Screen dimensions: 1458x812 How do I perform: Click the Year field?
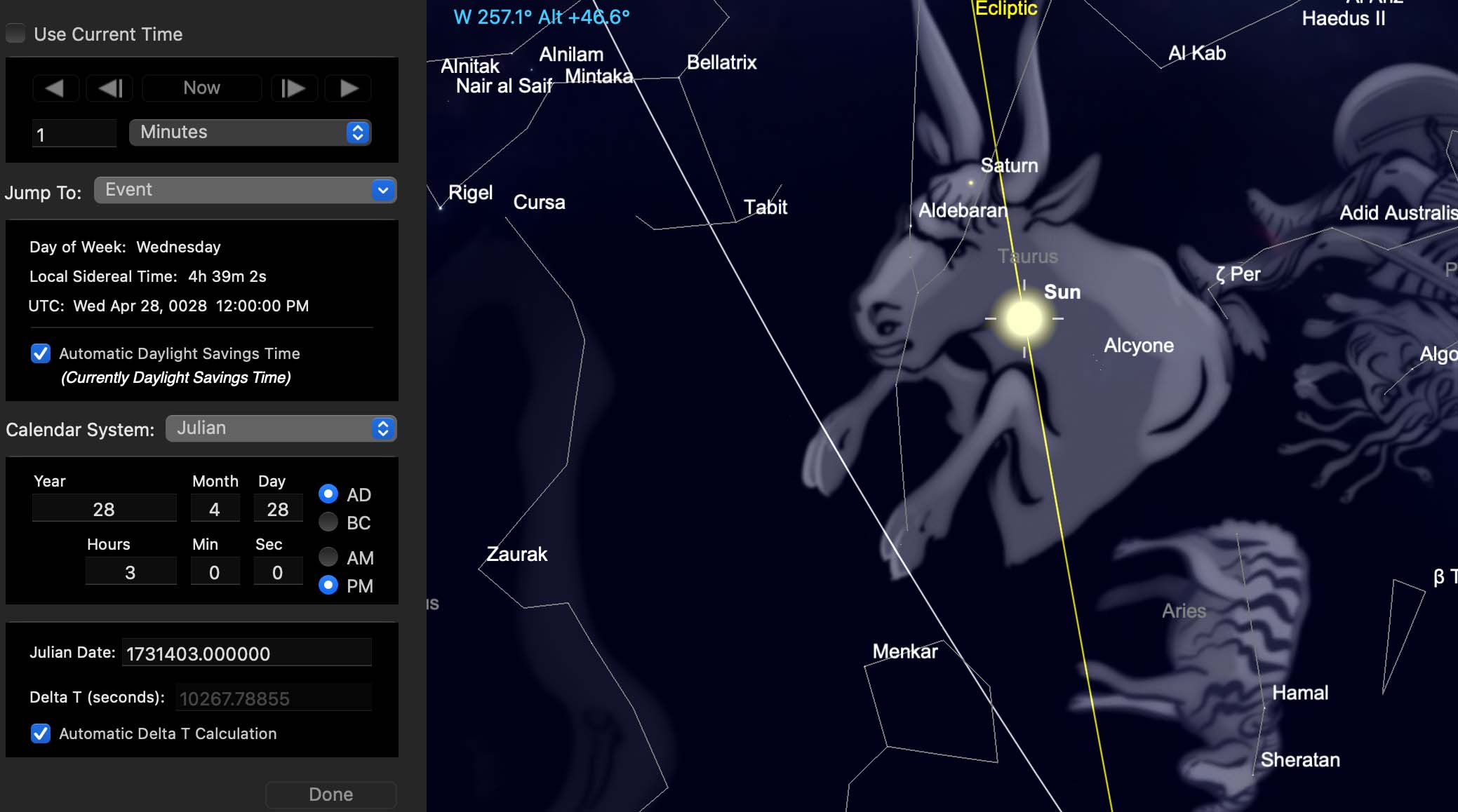click(x=104, y=508)
